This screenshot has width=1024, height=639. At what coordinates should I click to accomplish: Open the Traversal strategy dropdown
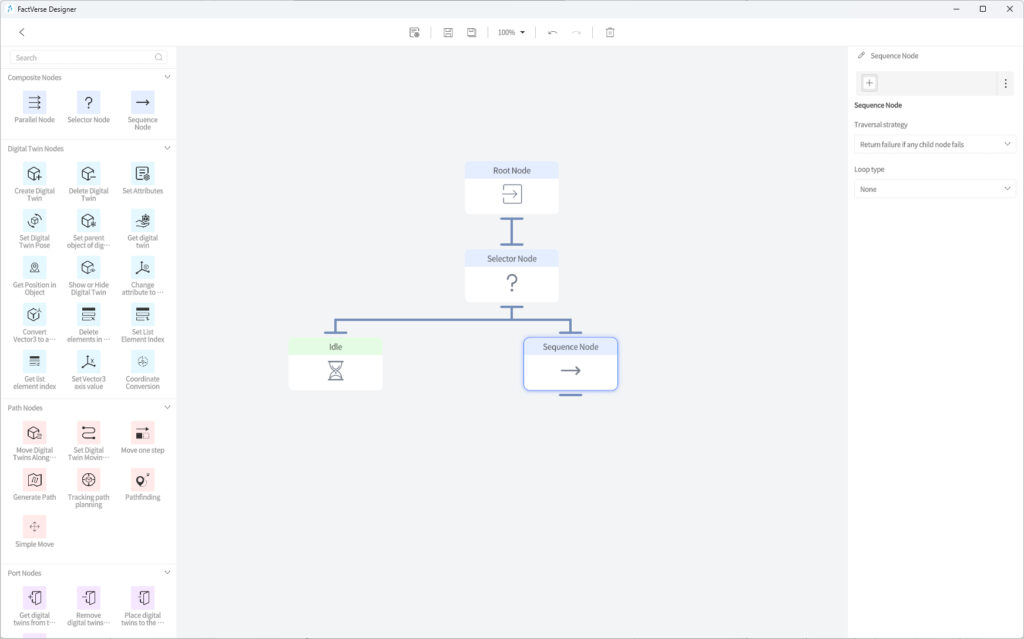click(x=935, y=144)
